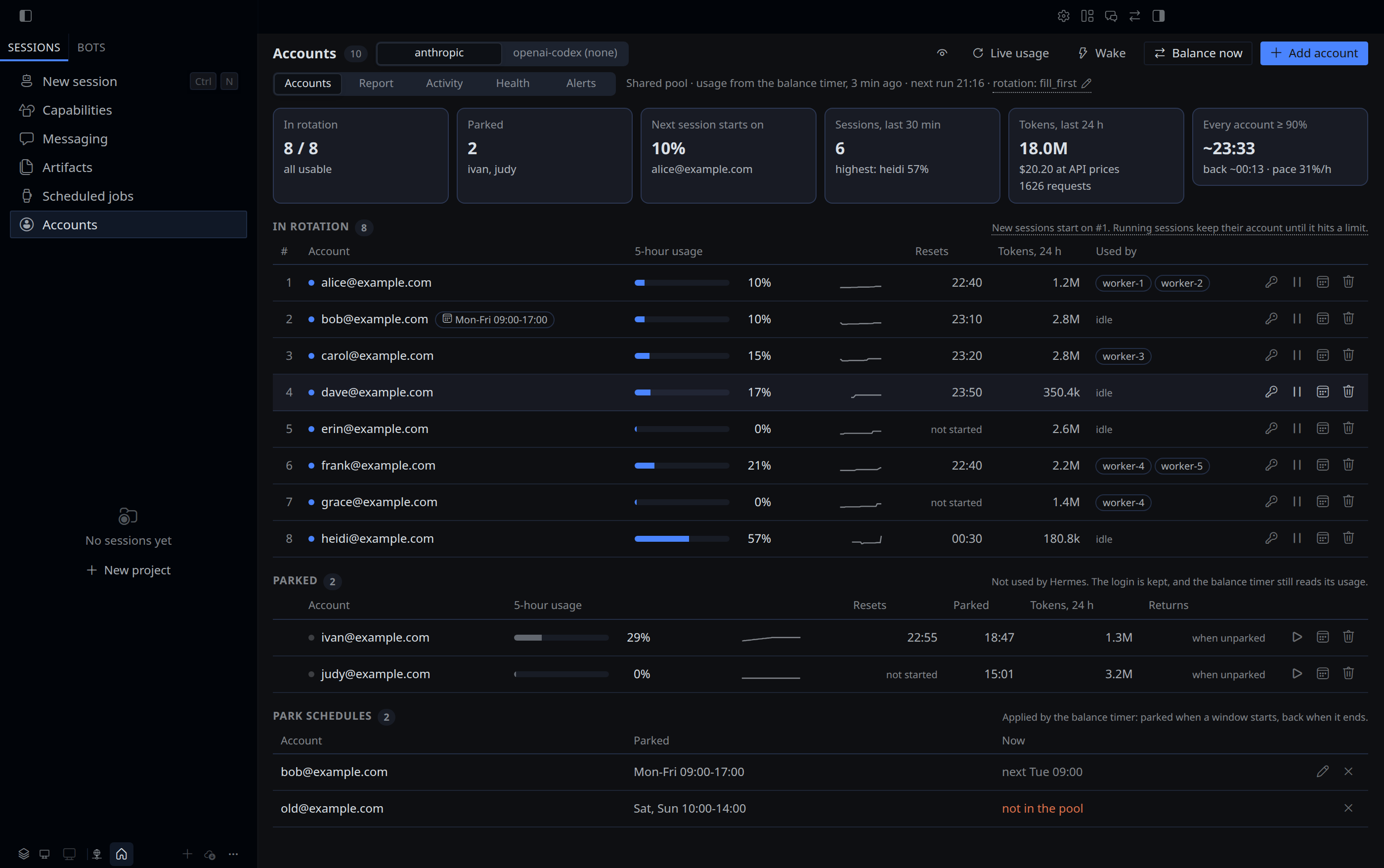Remove the old@example.com park schedule
This screenshot has width=1384, height=868.
[1348, 808]
